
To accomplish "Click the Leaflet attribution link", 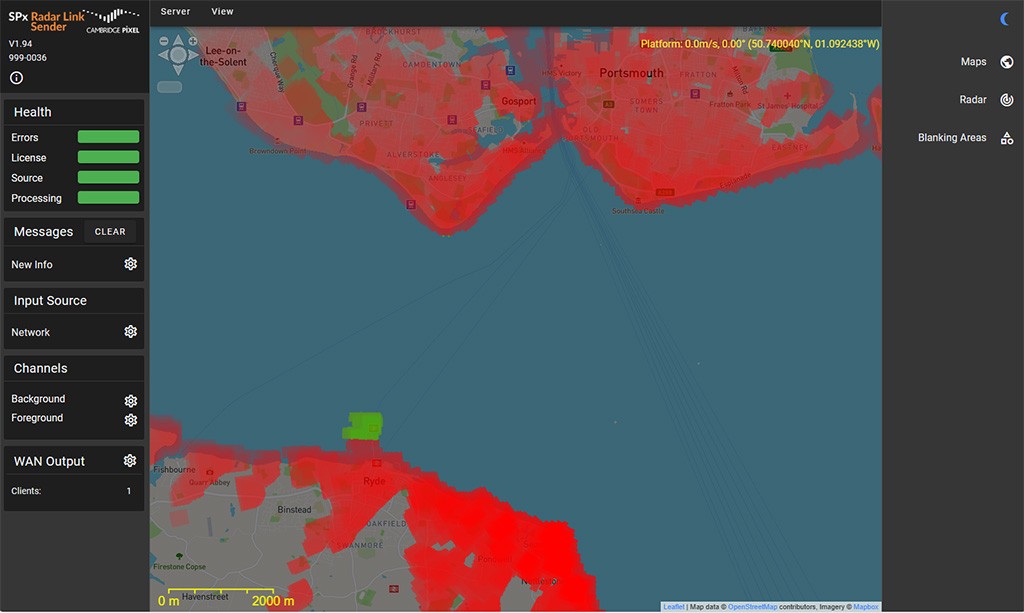I will 673,607.
